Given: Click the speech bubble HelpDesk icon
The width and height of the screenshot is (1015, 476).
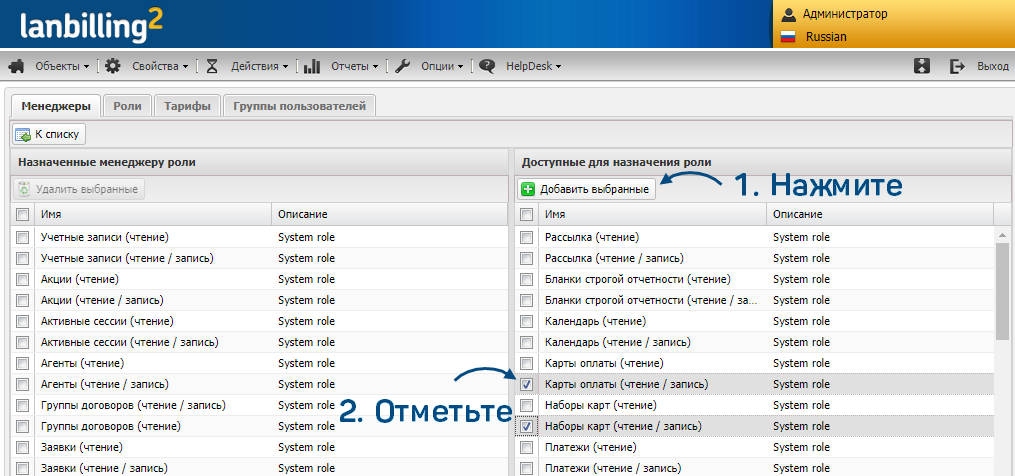Looking at the screenshot, I should tap(487, 66).
